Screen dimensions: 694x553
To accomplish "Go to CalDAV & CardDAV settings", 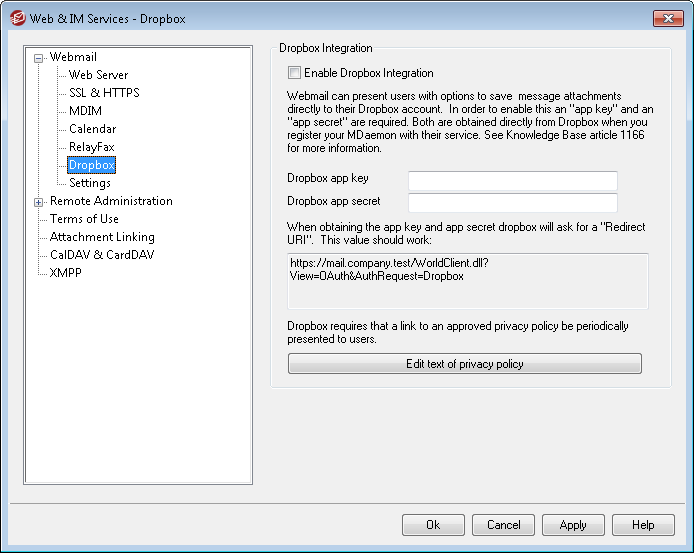I will tap(102, 255).
